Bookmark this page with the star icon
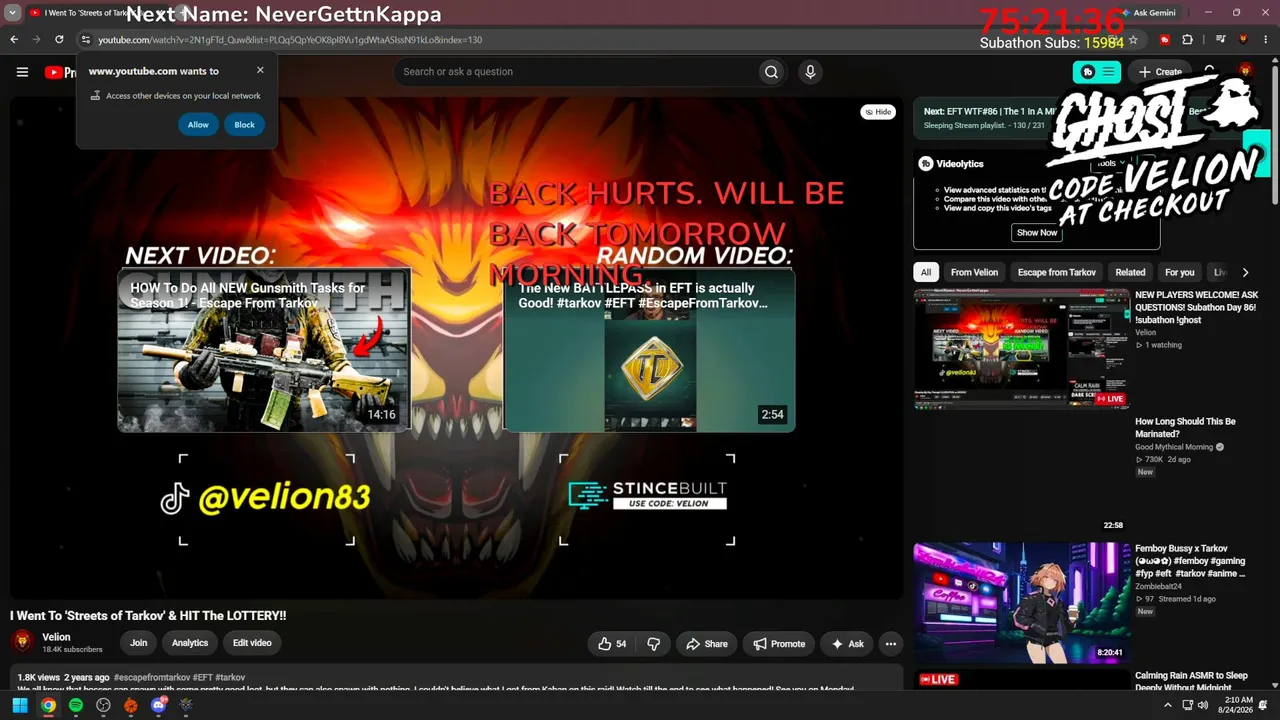Screen dimensions: 1280x720 tap(1133, 40)
